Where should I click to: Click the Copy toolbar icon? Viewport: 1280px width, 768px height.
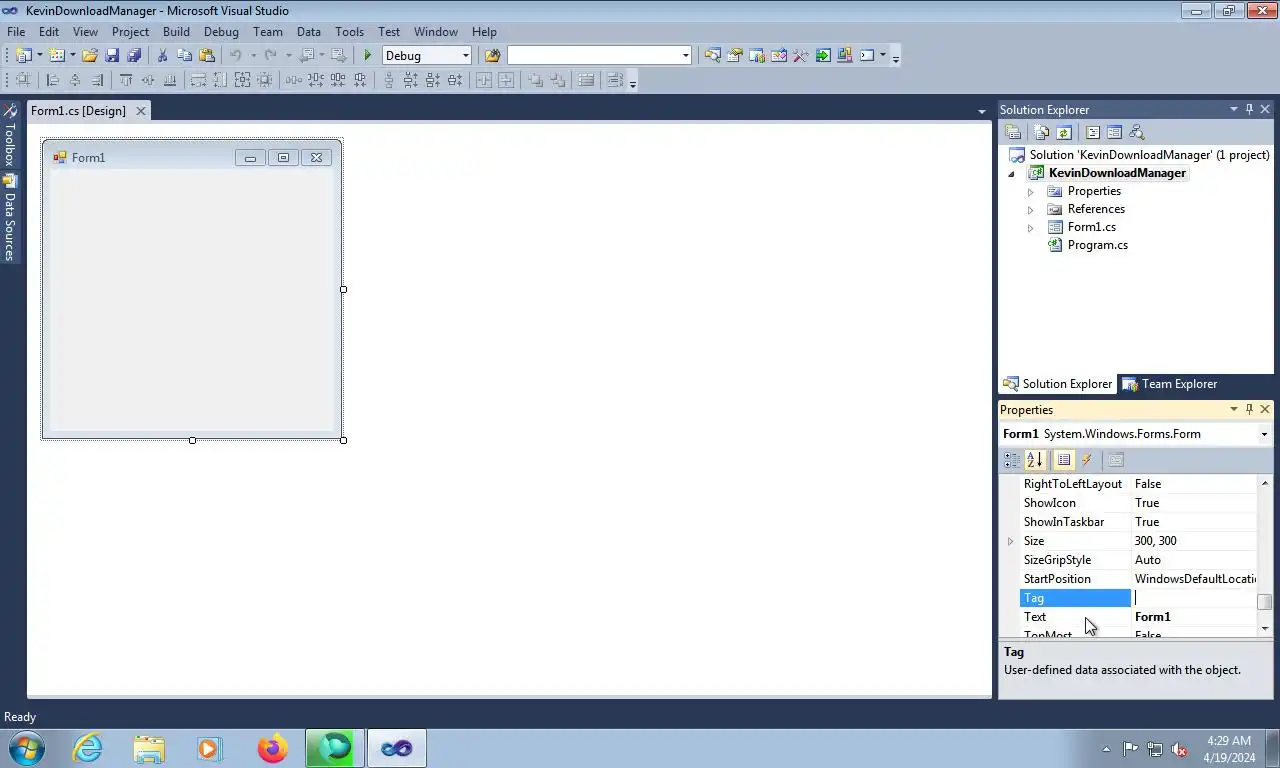point(184,55)
